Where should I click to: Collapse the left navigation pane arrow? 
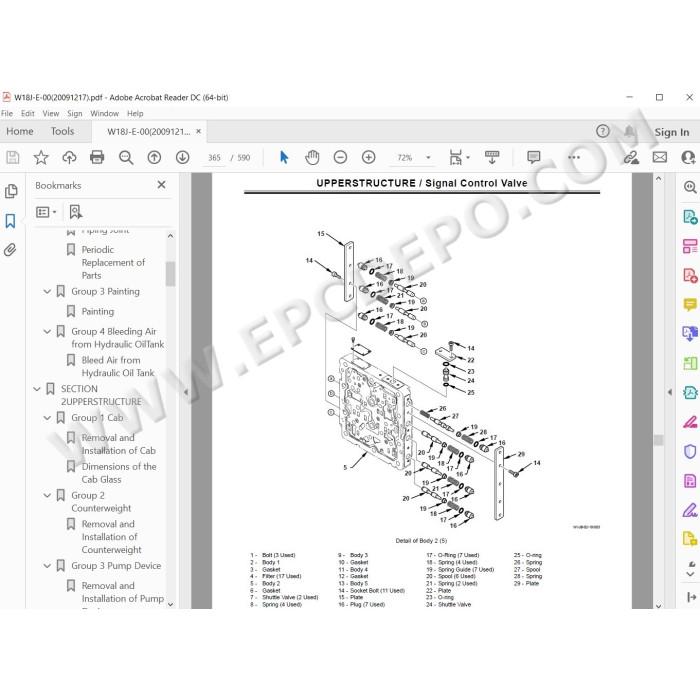(x=186, y=392)
